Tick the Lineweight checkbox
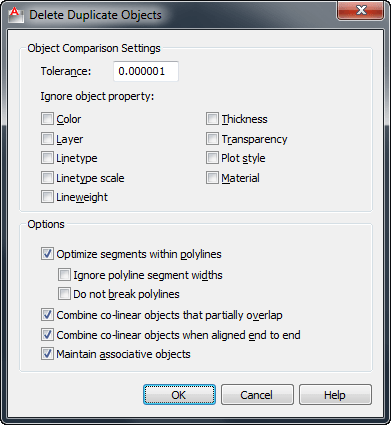 (x=47, y=197)
